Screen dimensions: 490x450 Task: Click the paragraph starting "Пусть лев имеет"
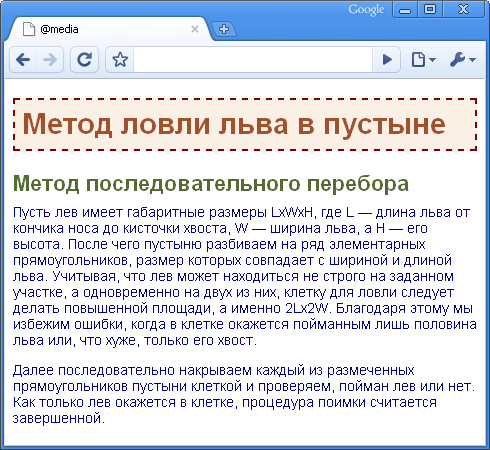pyautogui.click(x=245, y=276)
